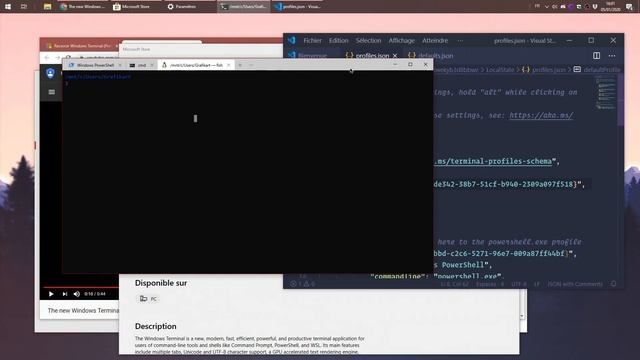This screenshot has width=640, height=360.
Task: Change encoding via UTF-8 status entry
Action: click(x=519, y=284)
